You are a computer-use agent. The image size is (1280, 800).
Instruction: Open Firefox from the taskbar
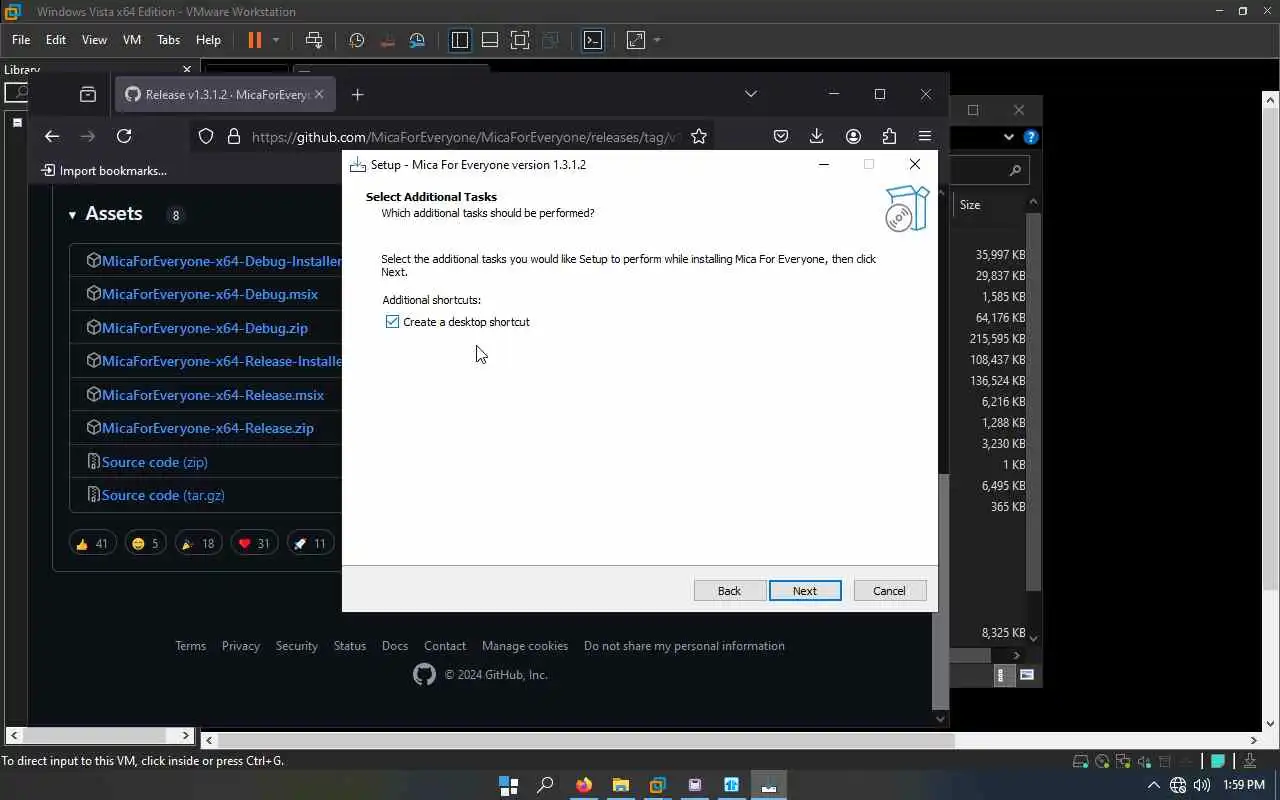coord(583,785)
